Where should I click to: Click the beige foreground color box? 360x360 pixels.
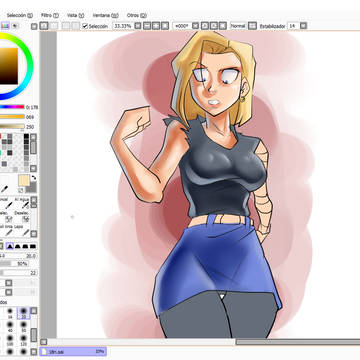pos(24,180)
